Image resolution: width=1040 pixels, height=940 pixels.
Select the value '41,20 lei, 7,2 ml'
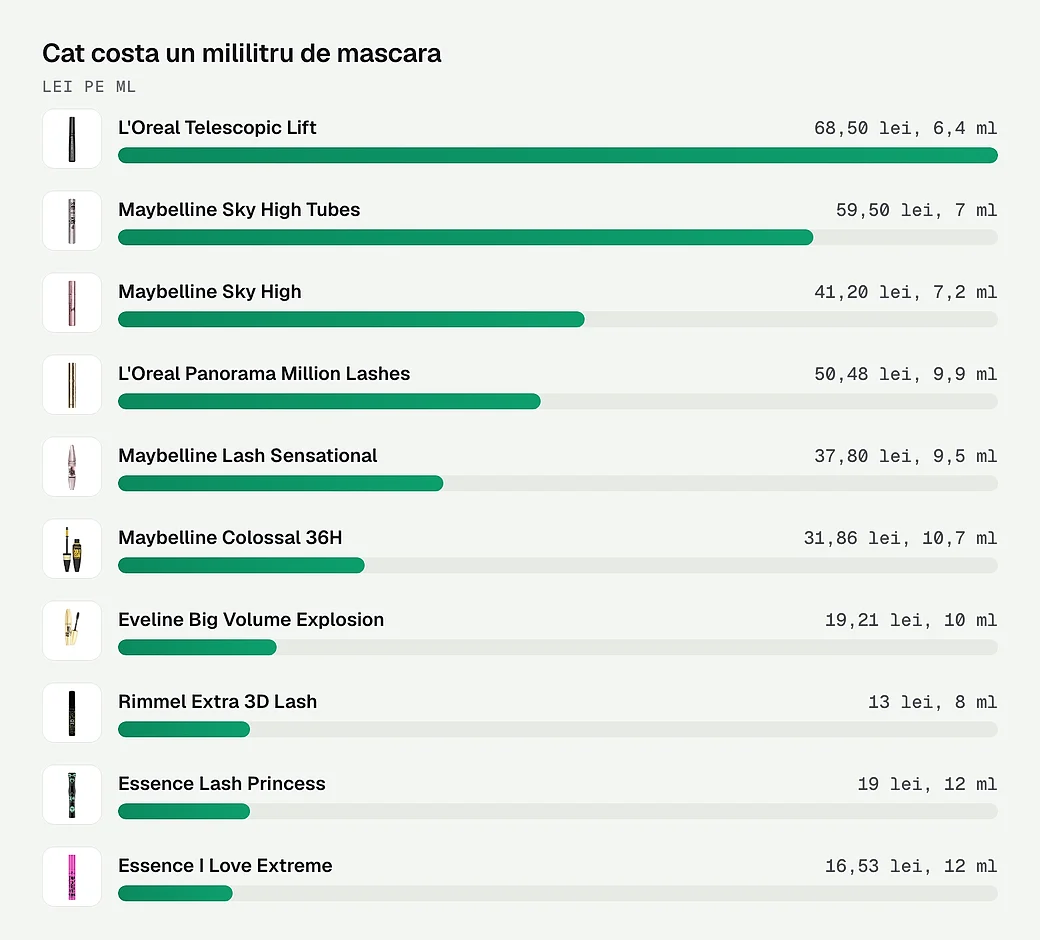coord(905,292)
